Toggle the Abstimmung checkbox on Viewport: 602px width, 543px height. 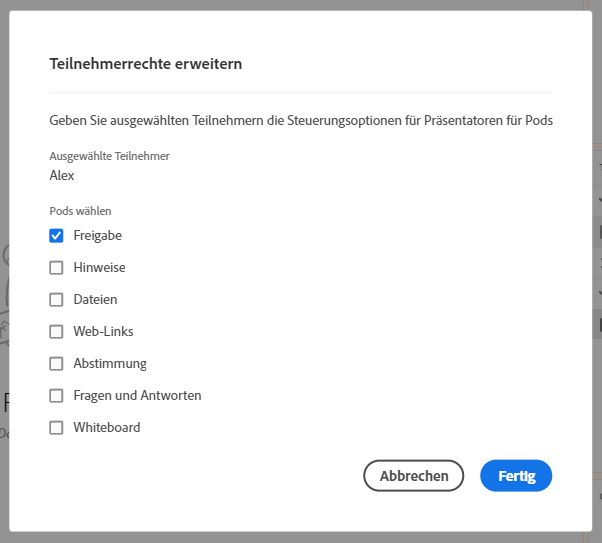[57, 364]
